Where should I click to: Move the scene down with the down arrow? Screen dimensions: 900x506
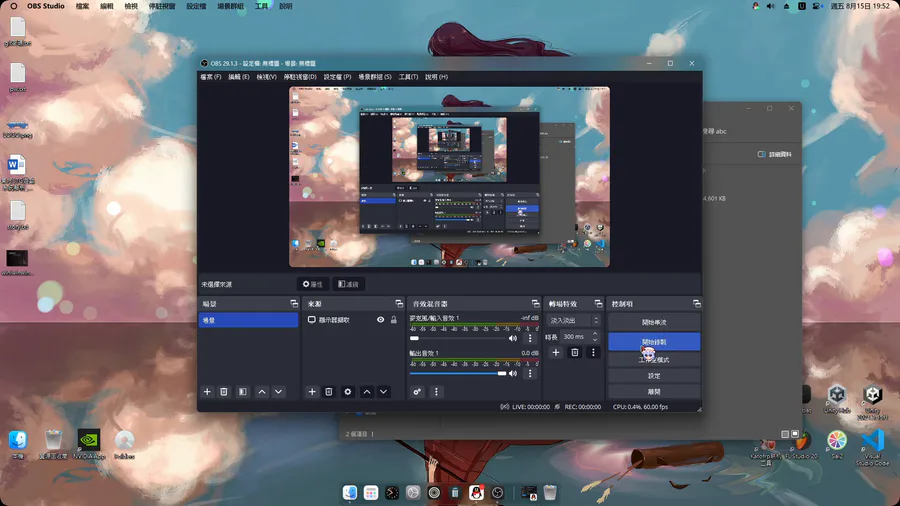tap(278, 391)
